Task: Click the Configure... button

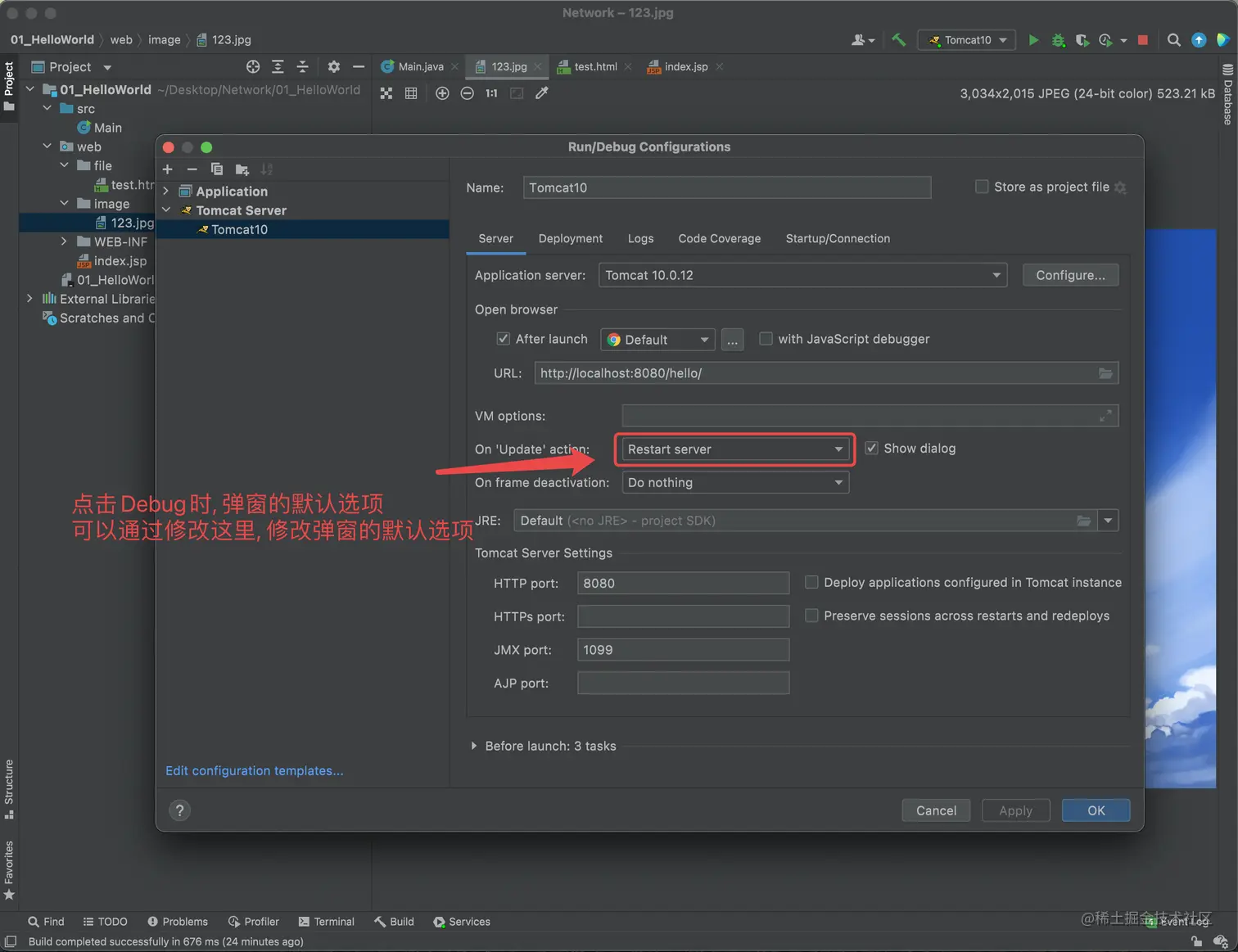Action: pyautogui.click(x=1070, y=275)
